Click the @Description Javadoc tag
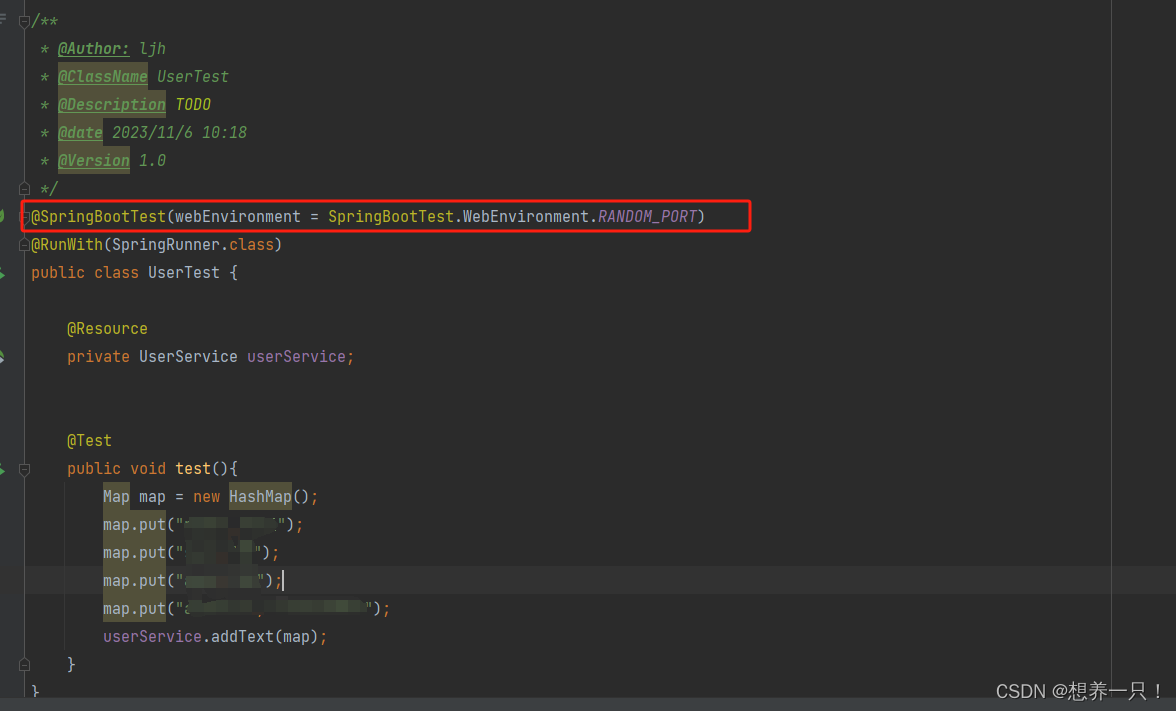This screenshot has height=711, width=1176. (112, 104)
